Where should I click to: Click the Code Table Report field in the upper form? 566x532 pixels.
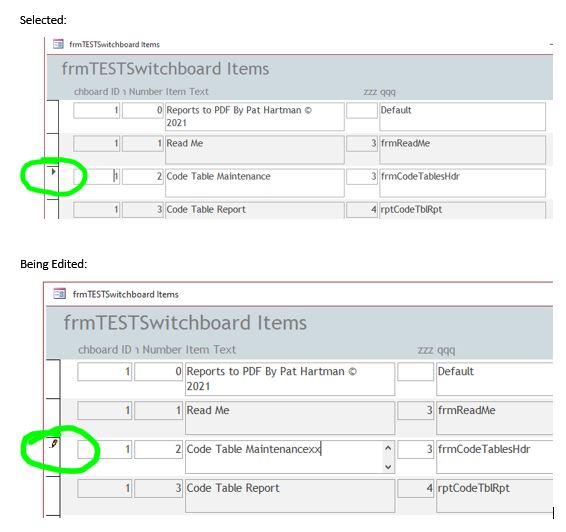click(255, 210)
